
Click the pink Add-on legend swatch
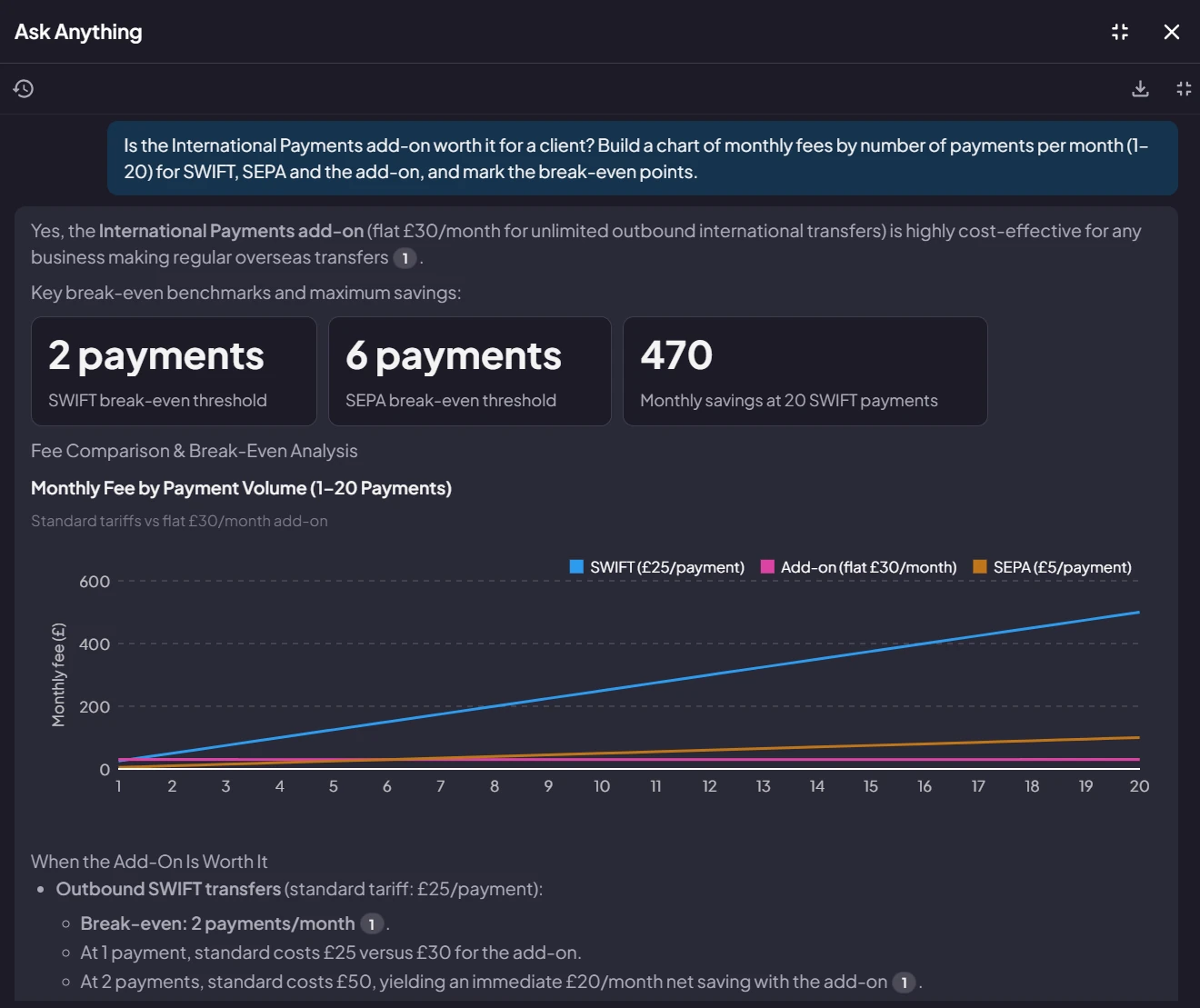point(767,566)
